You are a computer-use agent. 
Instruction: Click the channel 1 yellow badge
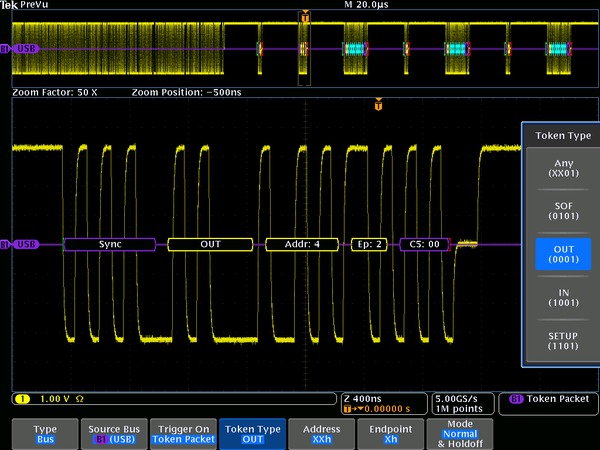click(20, 399)
